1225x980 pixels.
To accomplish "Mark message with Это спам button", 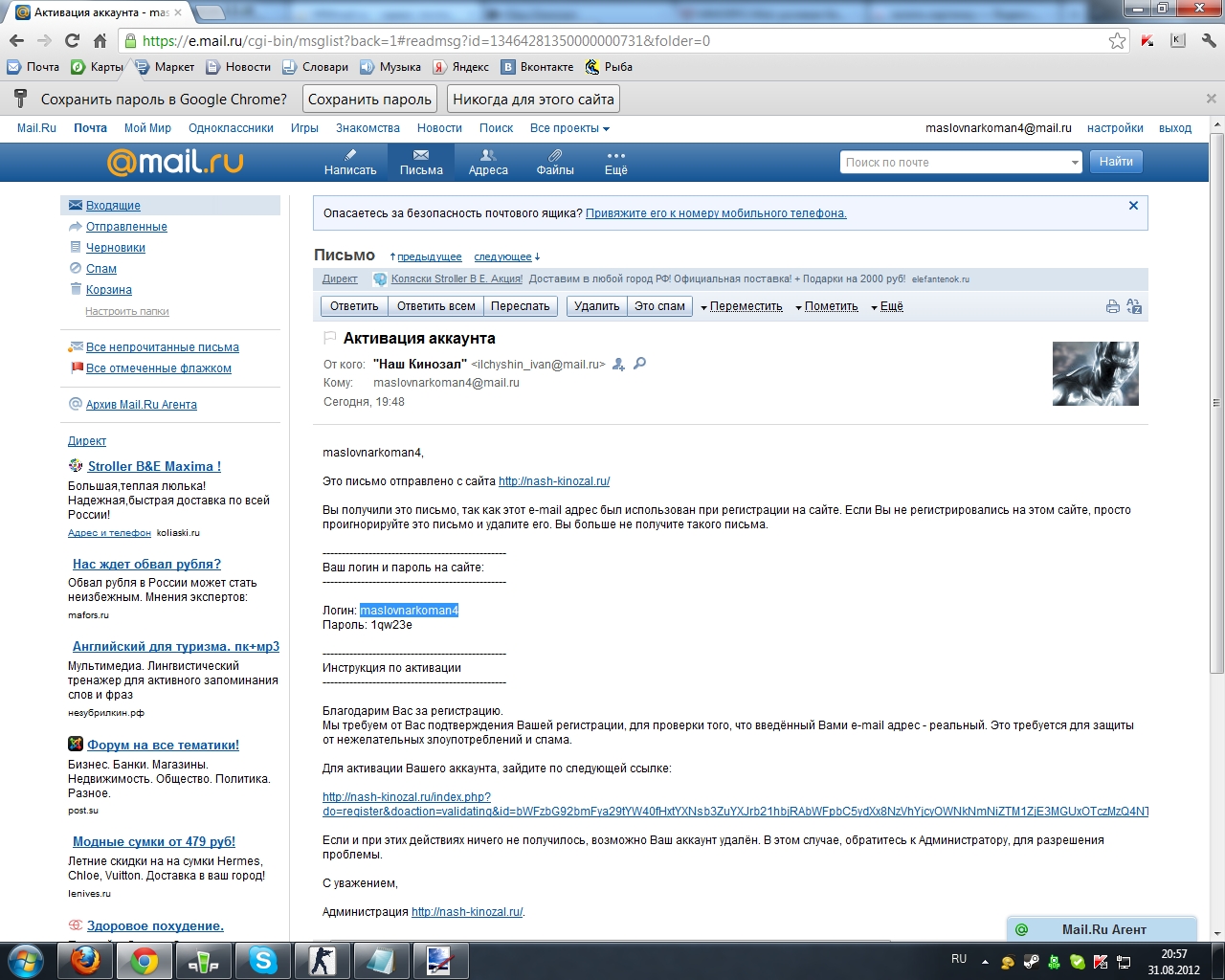I will [x=659, y=306].
